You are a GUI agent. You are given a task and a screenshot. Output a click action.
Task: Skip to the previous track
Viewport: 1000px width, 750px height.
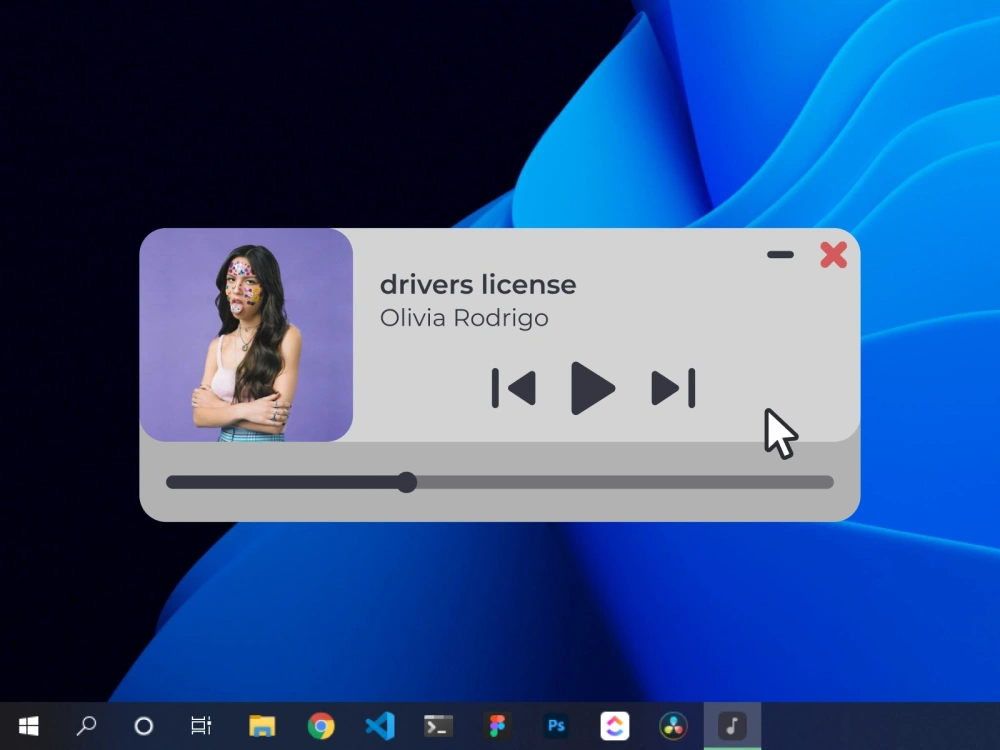pos(513,388)
